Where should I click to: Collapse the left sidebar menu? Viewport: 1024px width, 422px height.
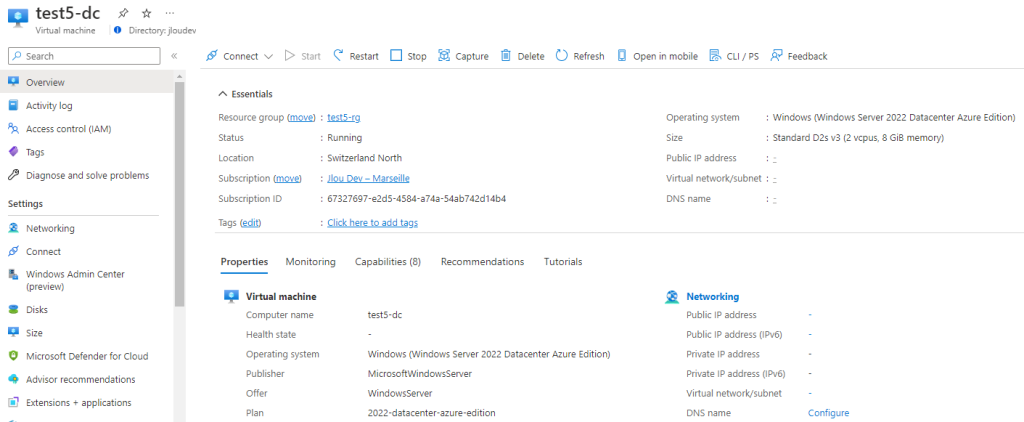[x=174, y=56]
